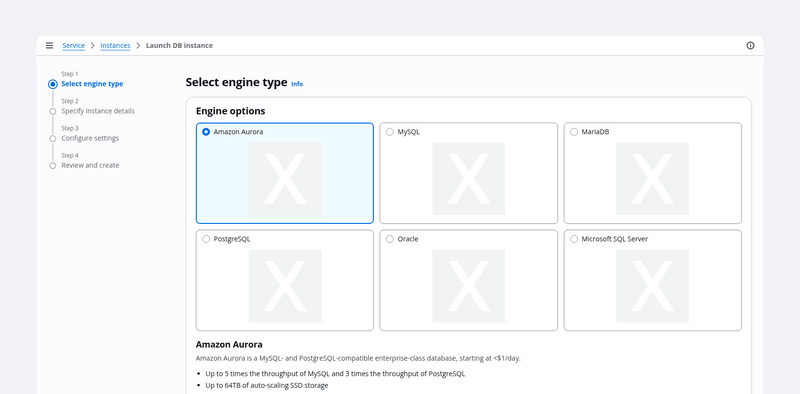800x394 pixels.
Task: Click the info circle icon at top right
Action: click(750, 45)
